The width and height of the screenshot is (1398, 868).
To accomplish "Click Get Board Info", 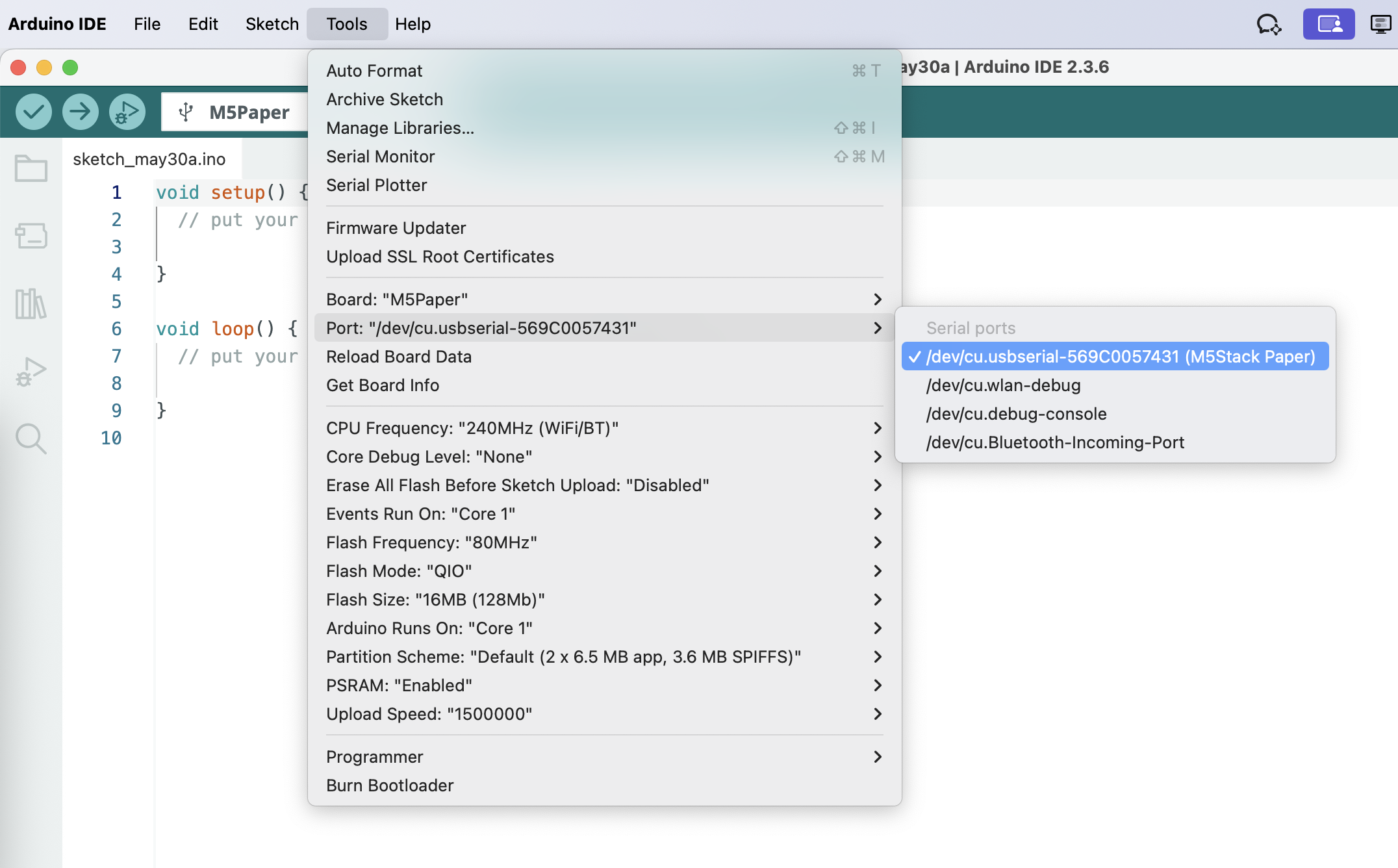I will point(604,385).
